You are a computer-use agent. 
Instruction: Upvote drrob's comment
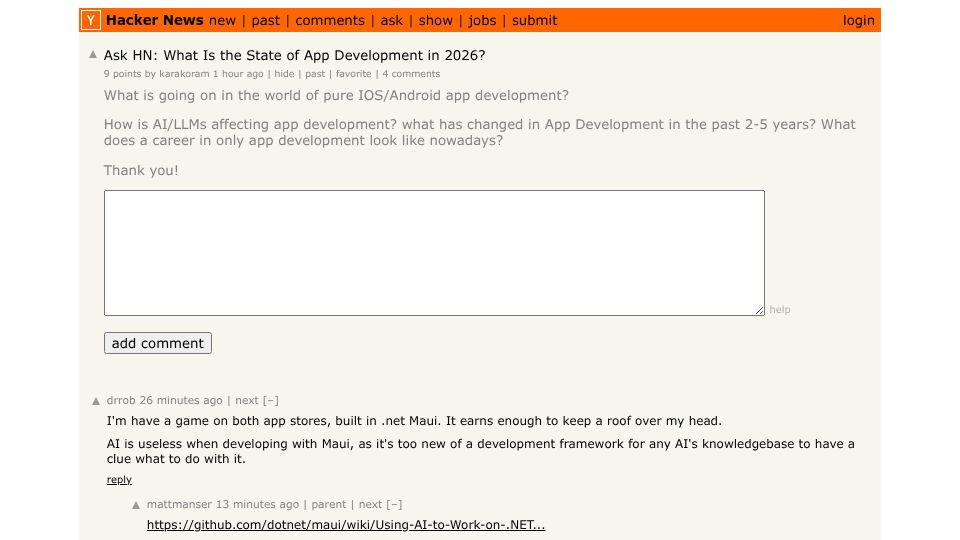[x=96, y=402]
